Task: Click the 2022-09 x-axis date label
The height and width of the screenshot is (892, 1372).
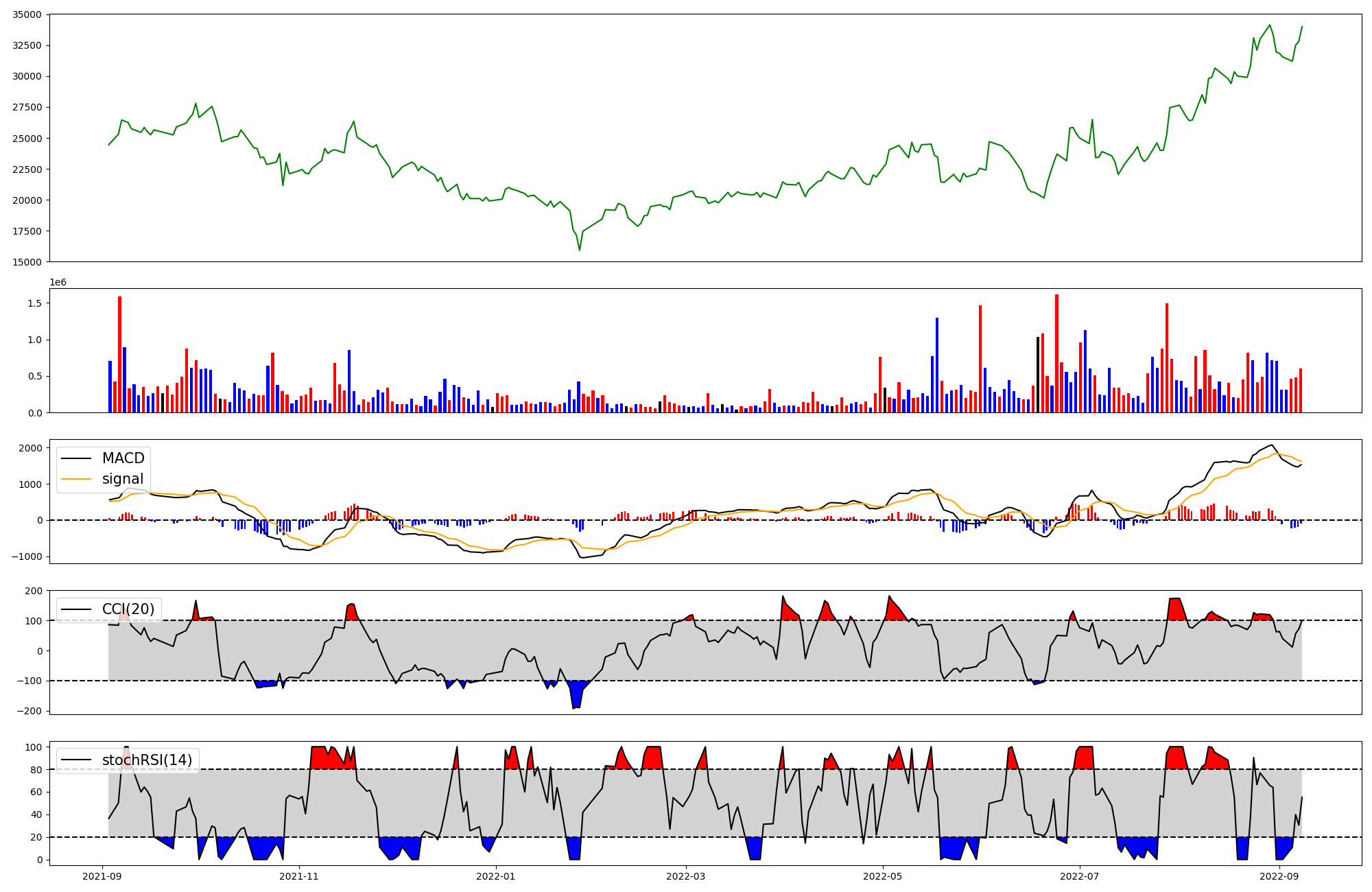Action: (1280, 876)
